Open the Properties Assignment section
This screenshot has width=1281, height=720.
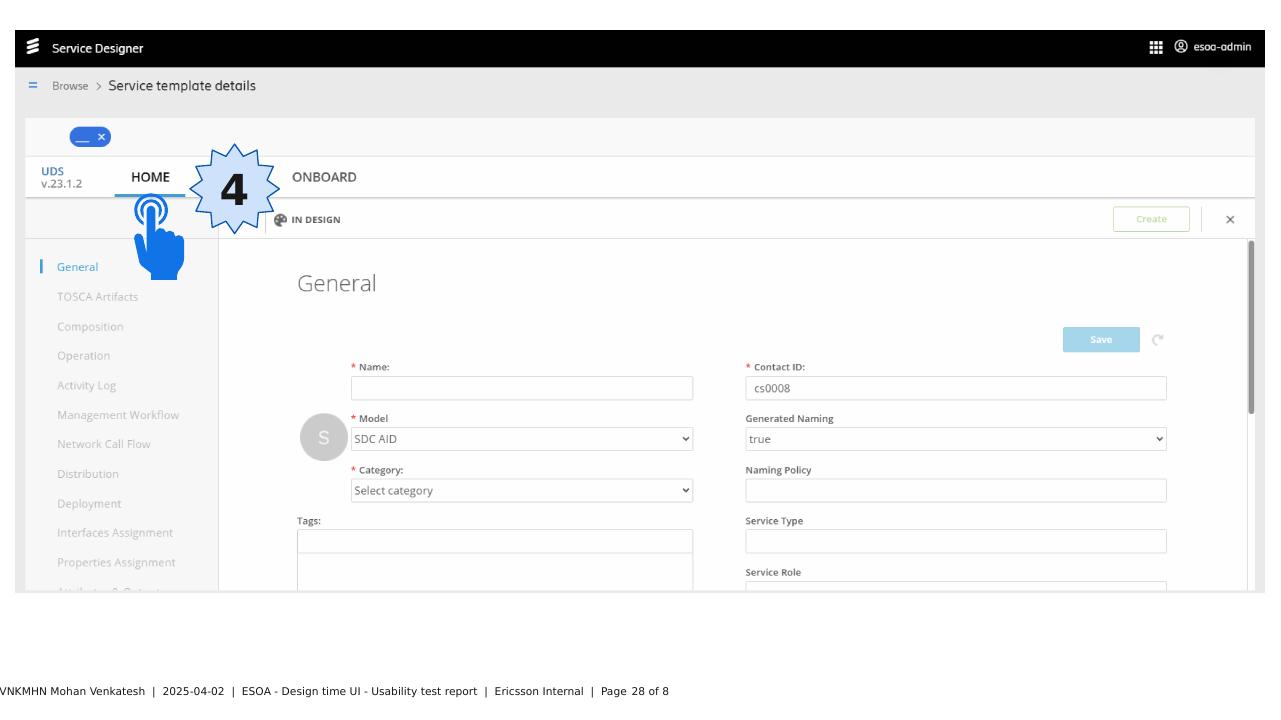tap(116, 563)
